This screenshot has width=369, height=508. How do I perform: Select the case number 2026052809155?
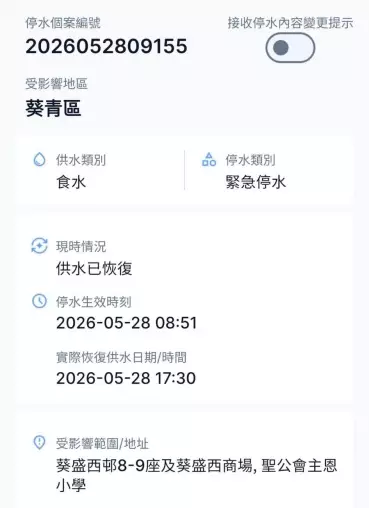106,46
